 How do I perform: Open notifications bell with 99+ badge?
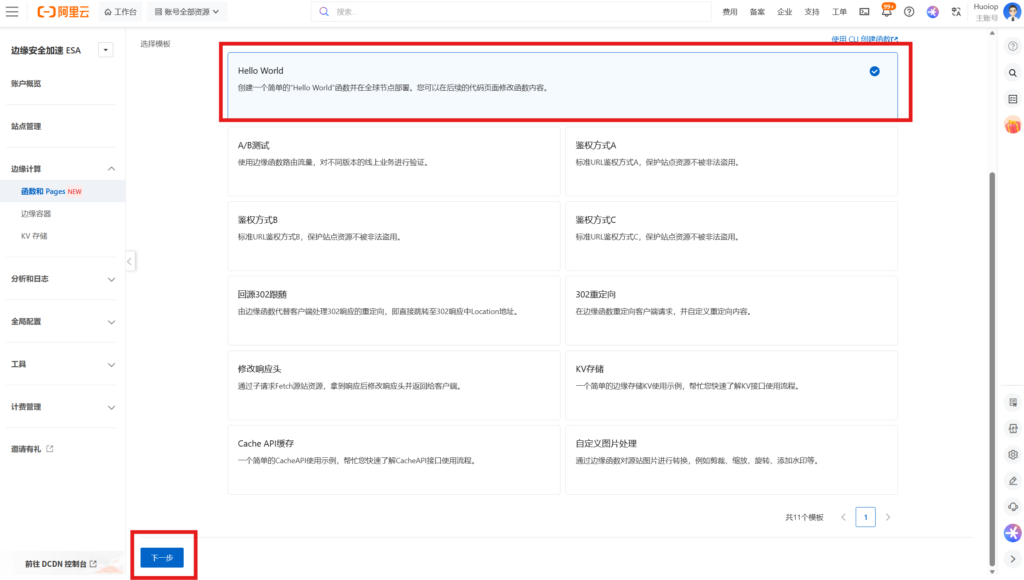[886, 11]
